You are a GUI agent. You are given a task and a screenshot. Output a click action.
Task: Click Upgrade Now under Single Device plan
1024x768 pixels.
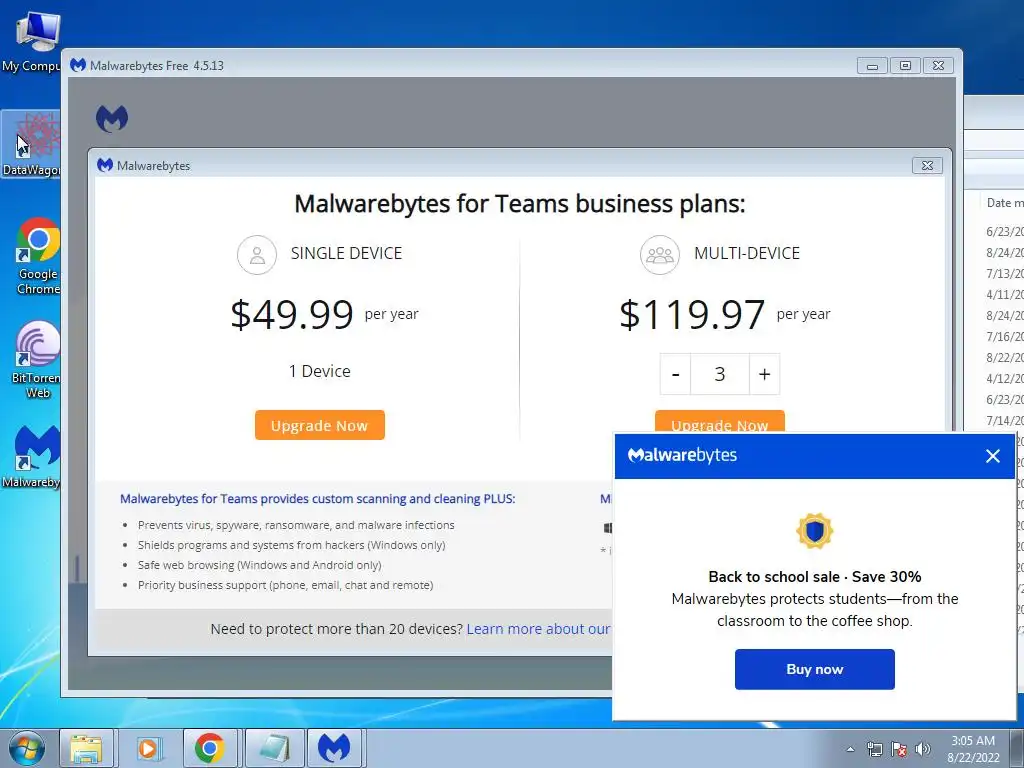[319, 425]
